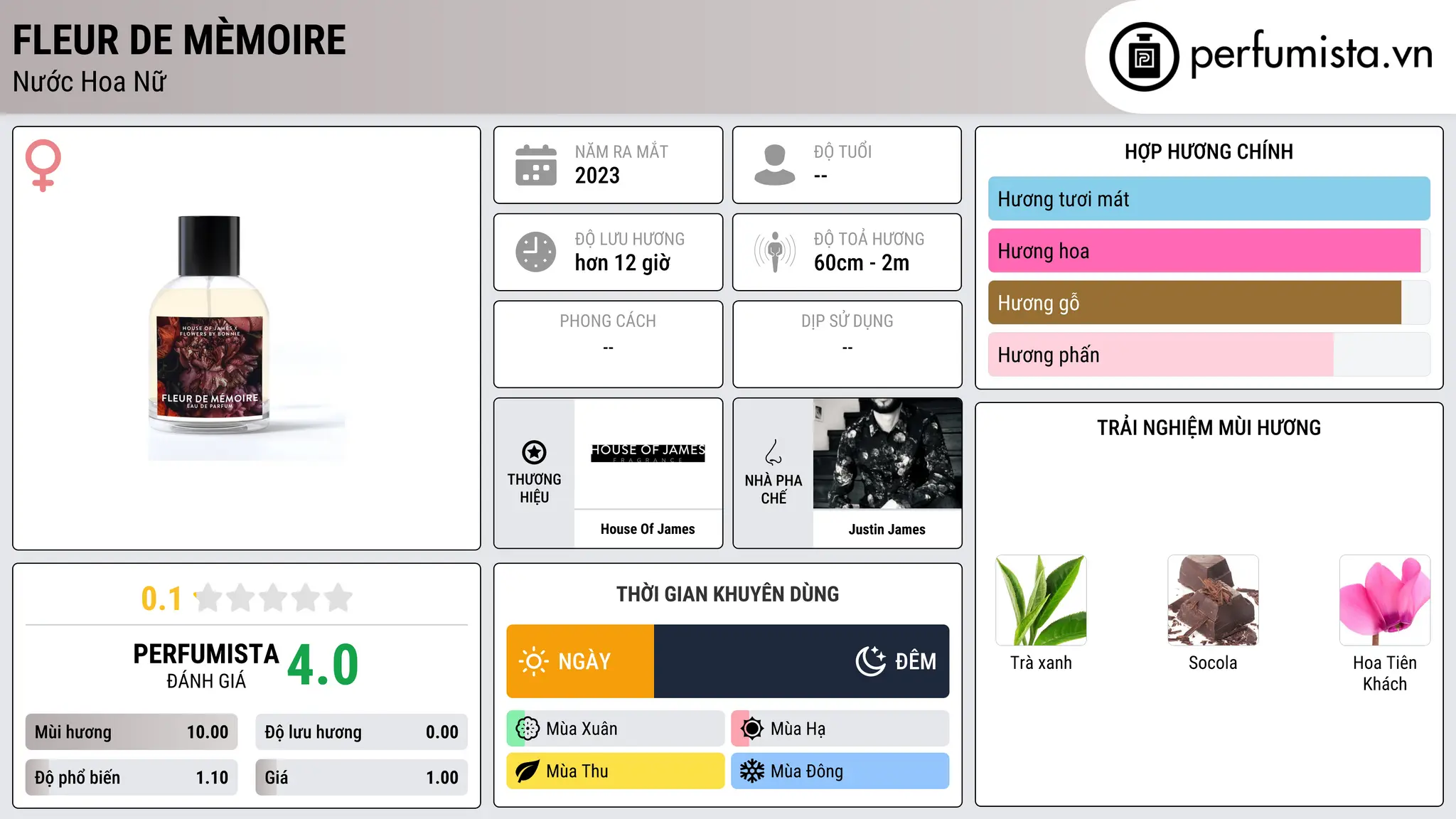Click the pink female gender symbol icon
The image size is (1456, 819).
pyautogui.click(x=43, y=165)
